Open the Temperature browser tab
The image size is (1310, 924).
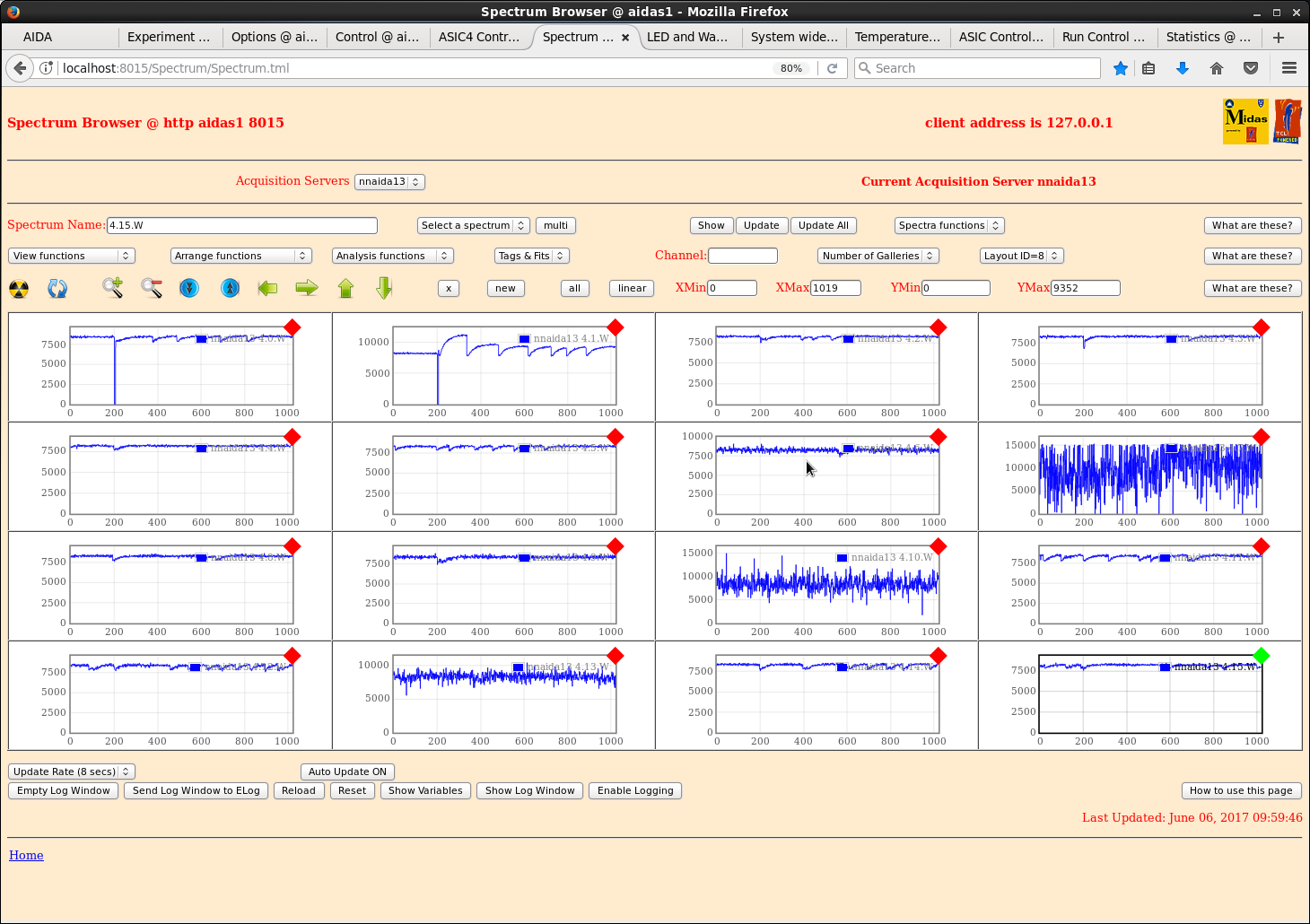tap(897, 37)
